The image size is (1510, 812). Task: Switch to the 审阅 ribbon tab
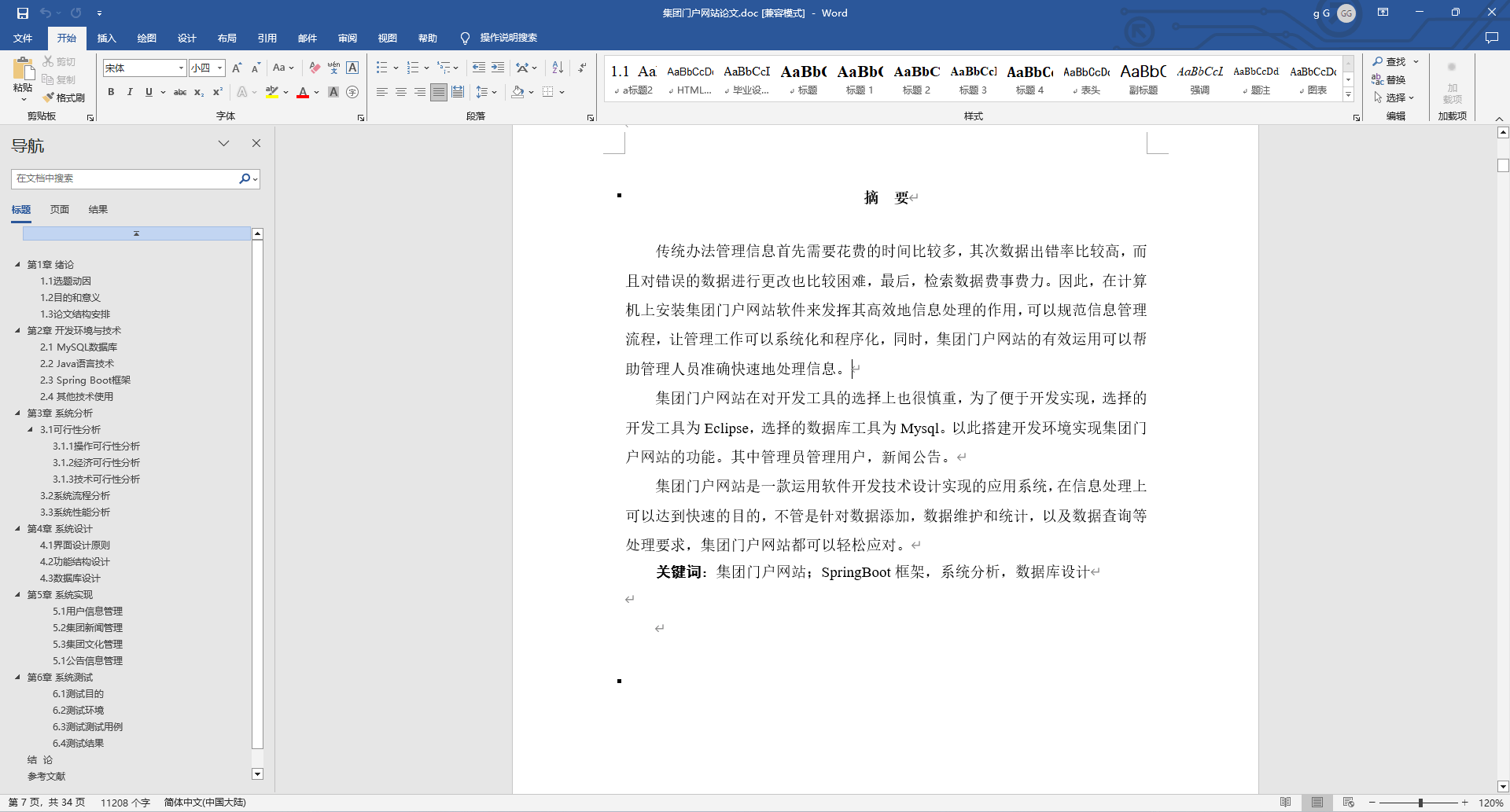click(x=347, y=38)
